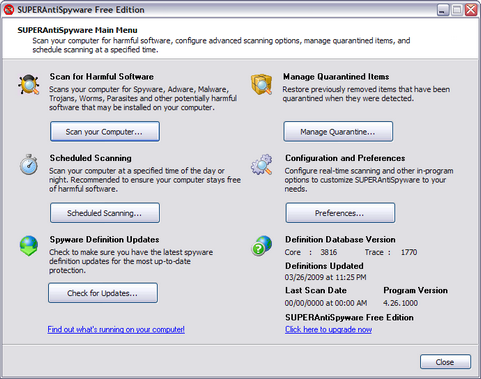This screenshot has width=481, height=379.
Task: Click 'Definitions Updated' label
Action: click(324, 266)
